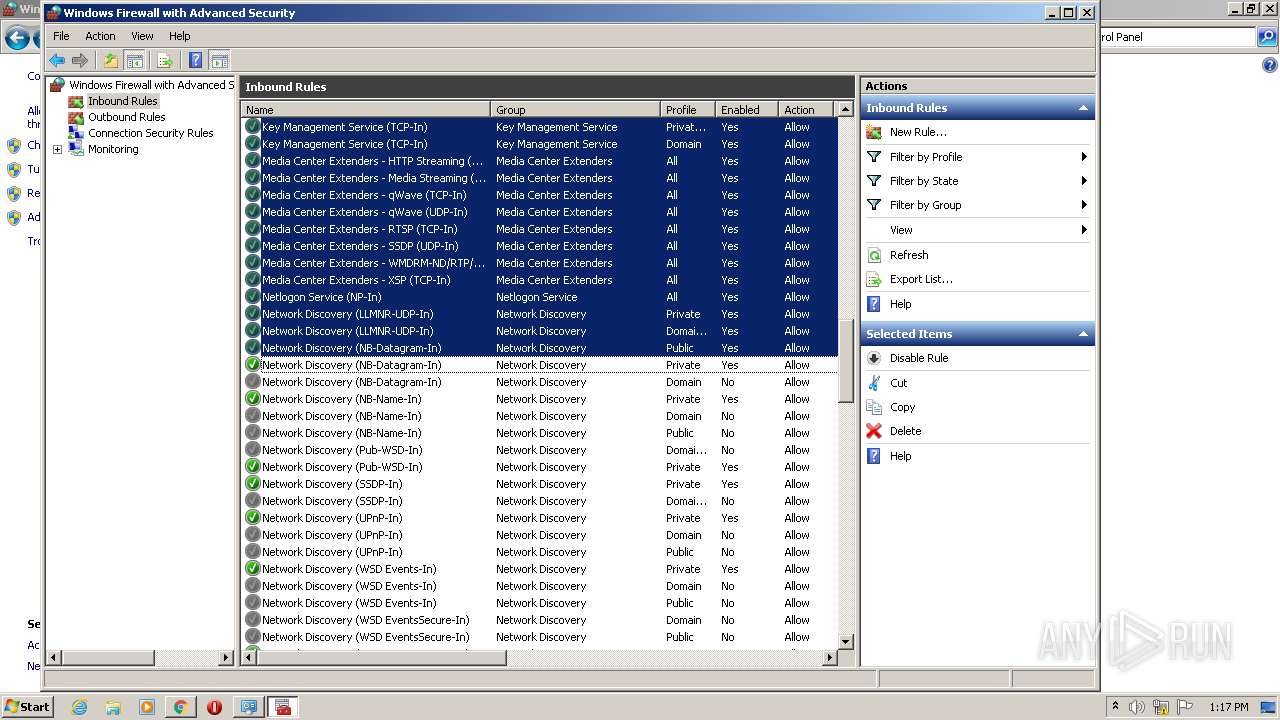Viewport: 1280px width, 720px height.
Task: Select Outbound Rules in the tree
Action: tap(127, 117)
